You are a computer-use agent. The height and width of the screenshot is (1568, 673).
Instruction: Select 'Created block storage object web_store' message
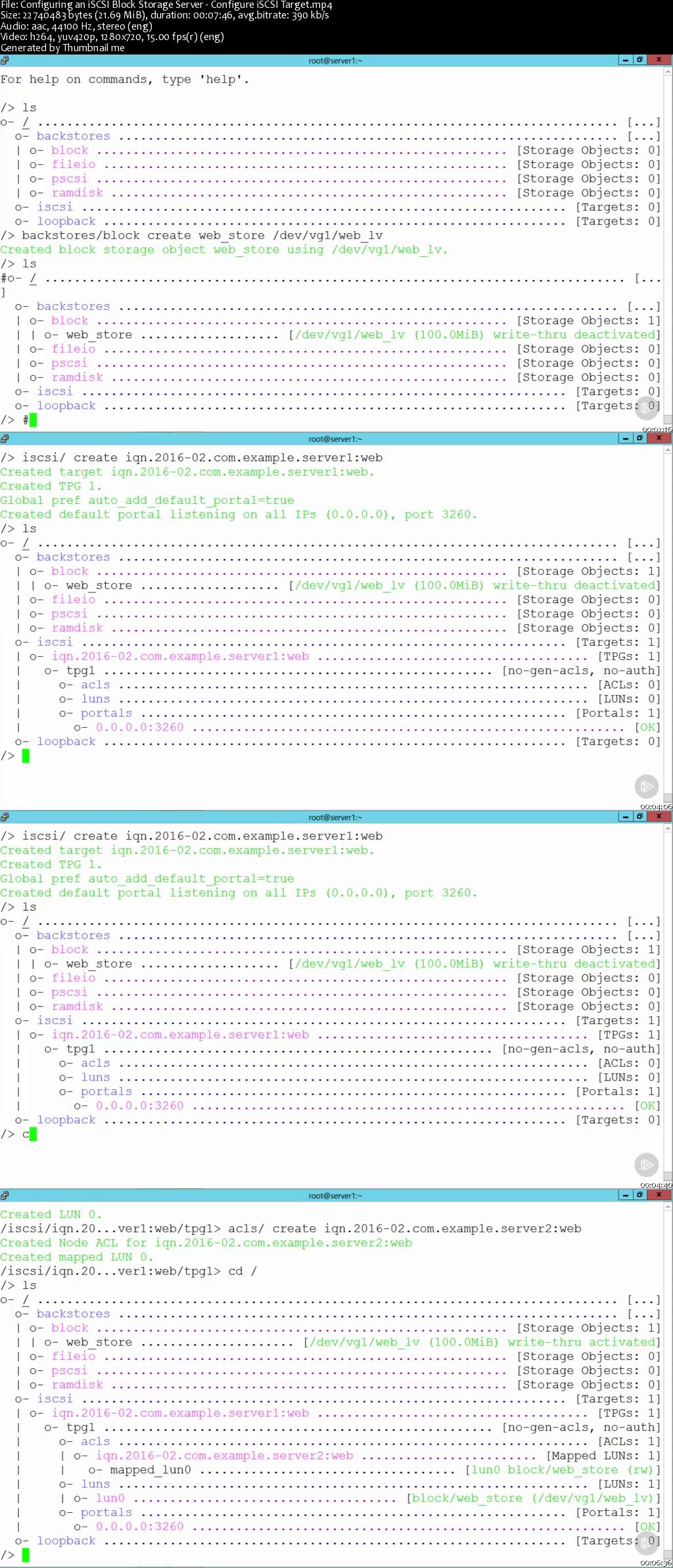pos(223,250)
